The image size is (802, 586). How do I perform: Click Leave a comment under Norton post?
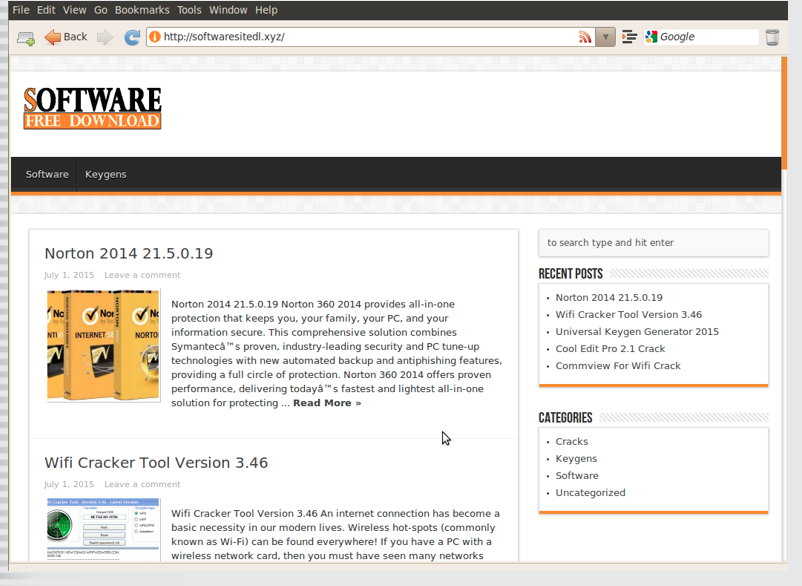[x=142, y=275]
